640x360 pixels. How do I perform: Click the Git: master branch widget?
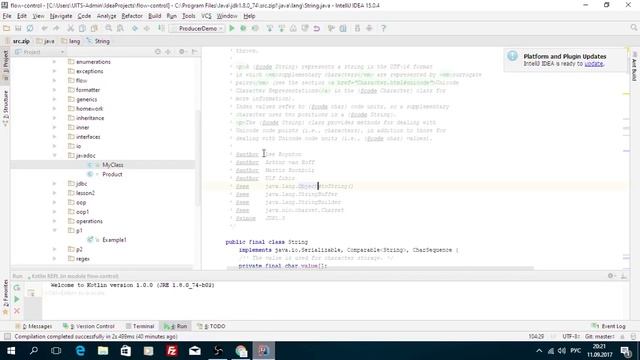(599, 336)
